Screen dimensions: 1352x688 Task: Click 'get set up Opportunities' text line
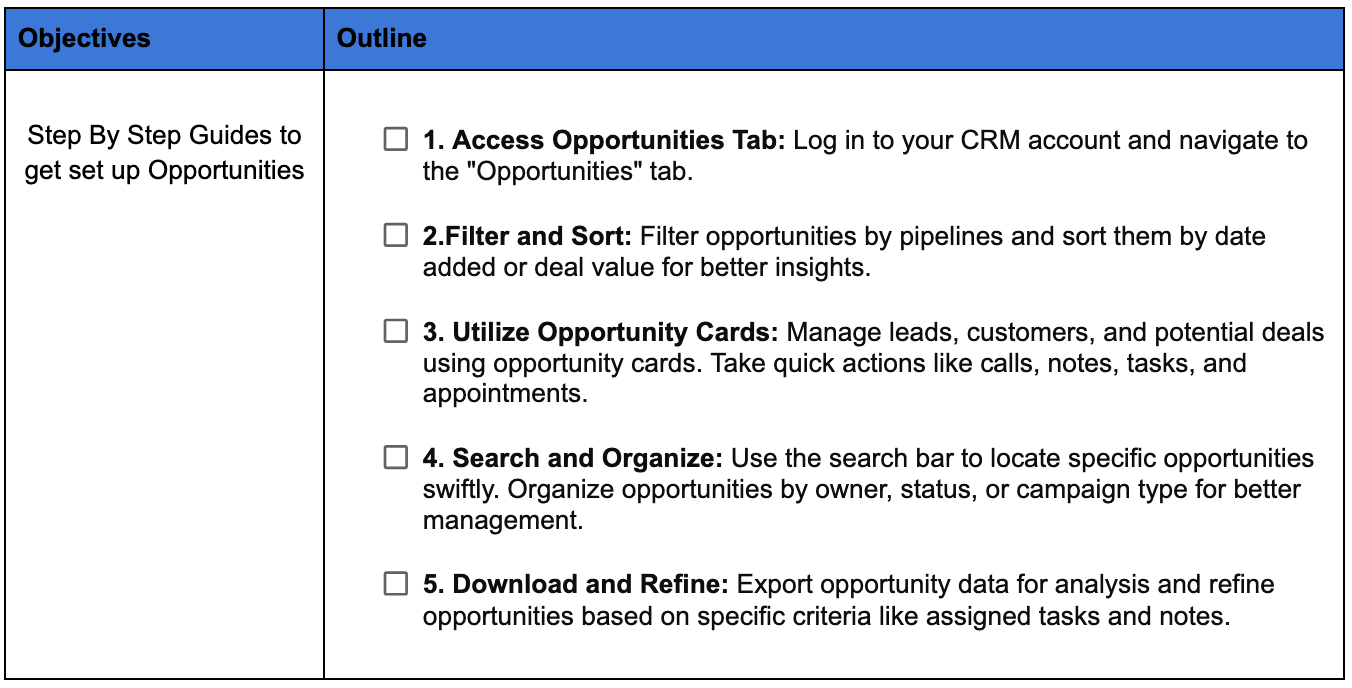click(x=164, y=170)
